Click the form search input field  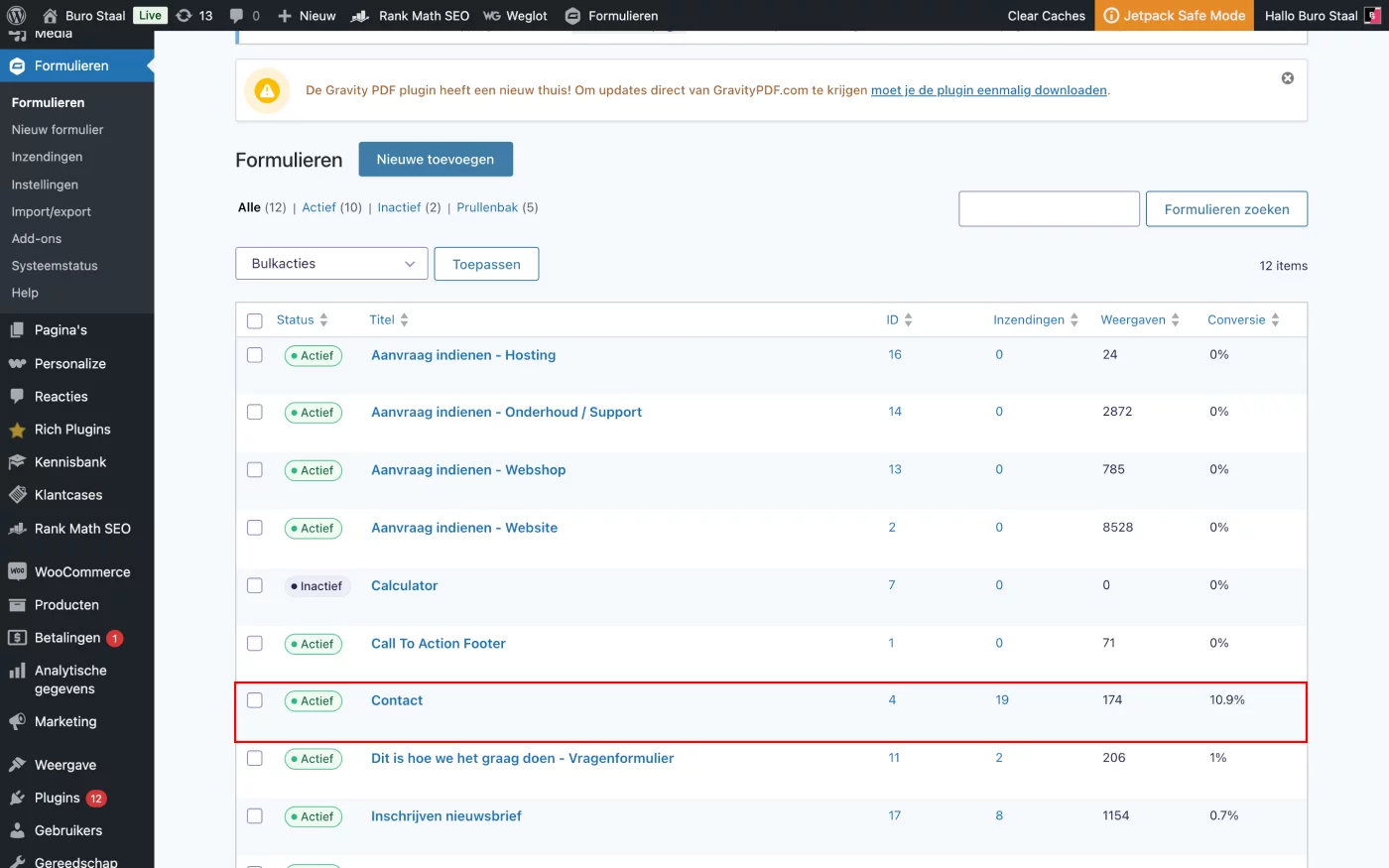tap(1049, 209)
